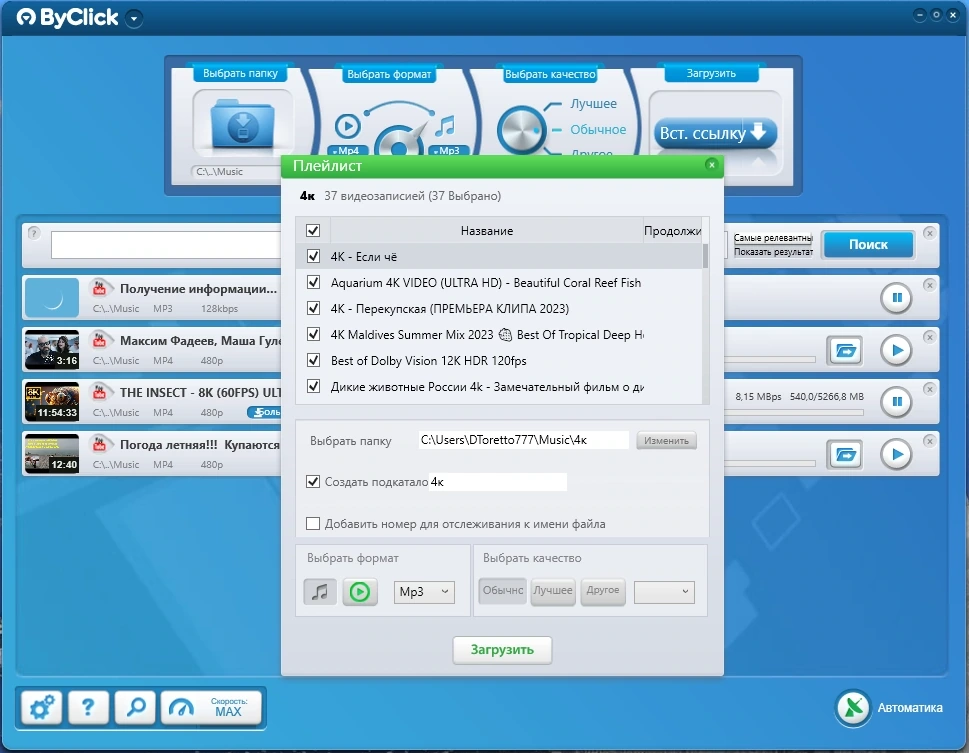Open the Выбрать папку tab
969x753 pixels.
point(240,73)
